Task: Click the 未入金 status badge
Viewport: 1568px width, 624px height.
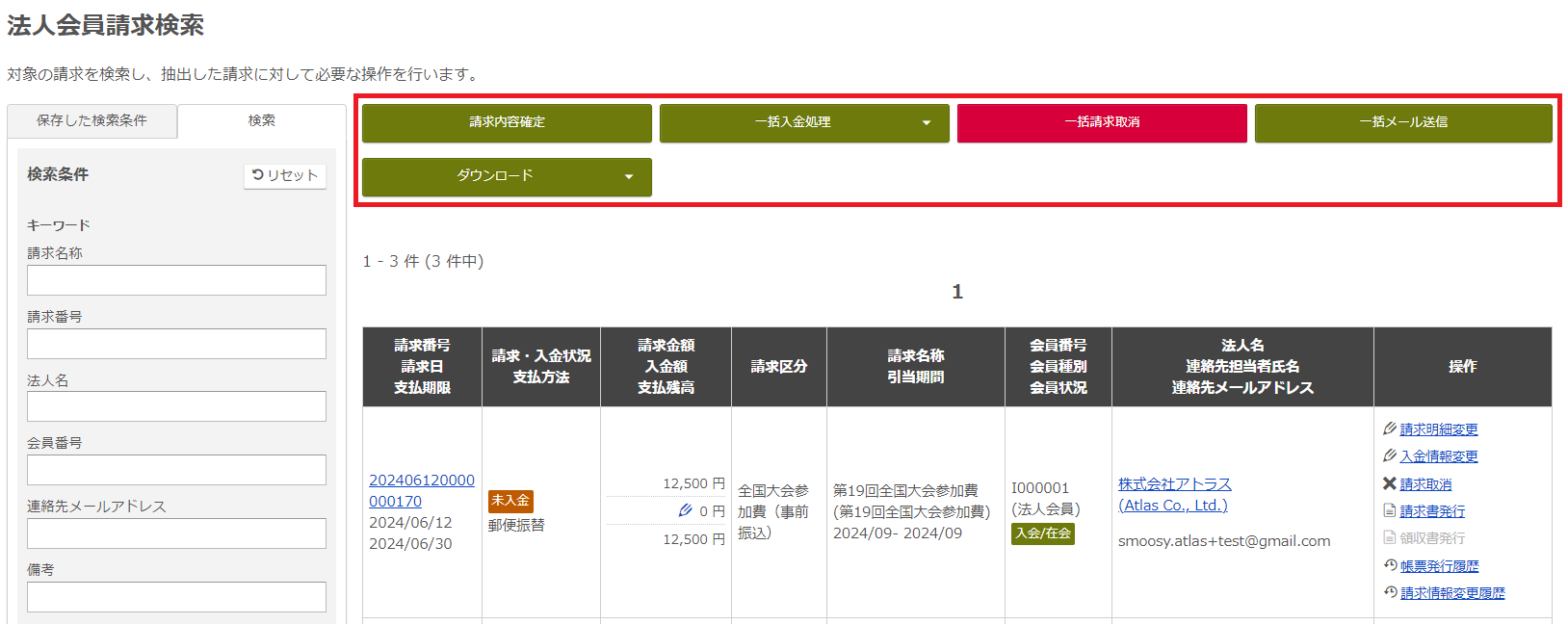Action: (x=510, y=501)
